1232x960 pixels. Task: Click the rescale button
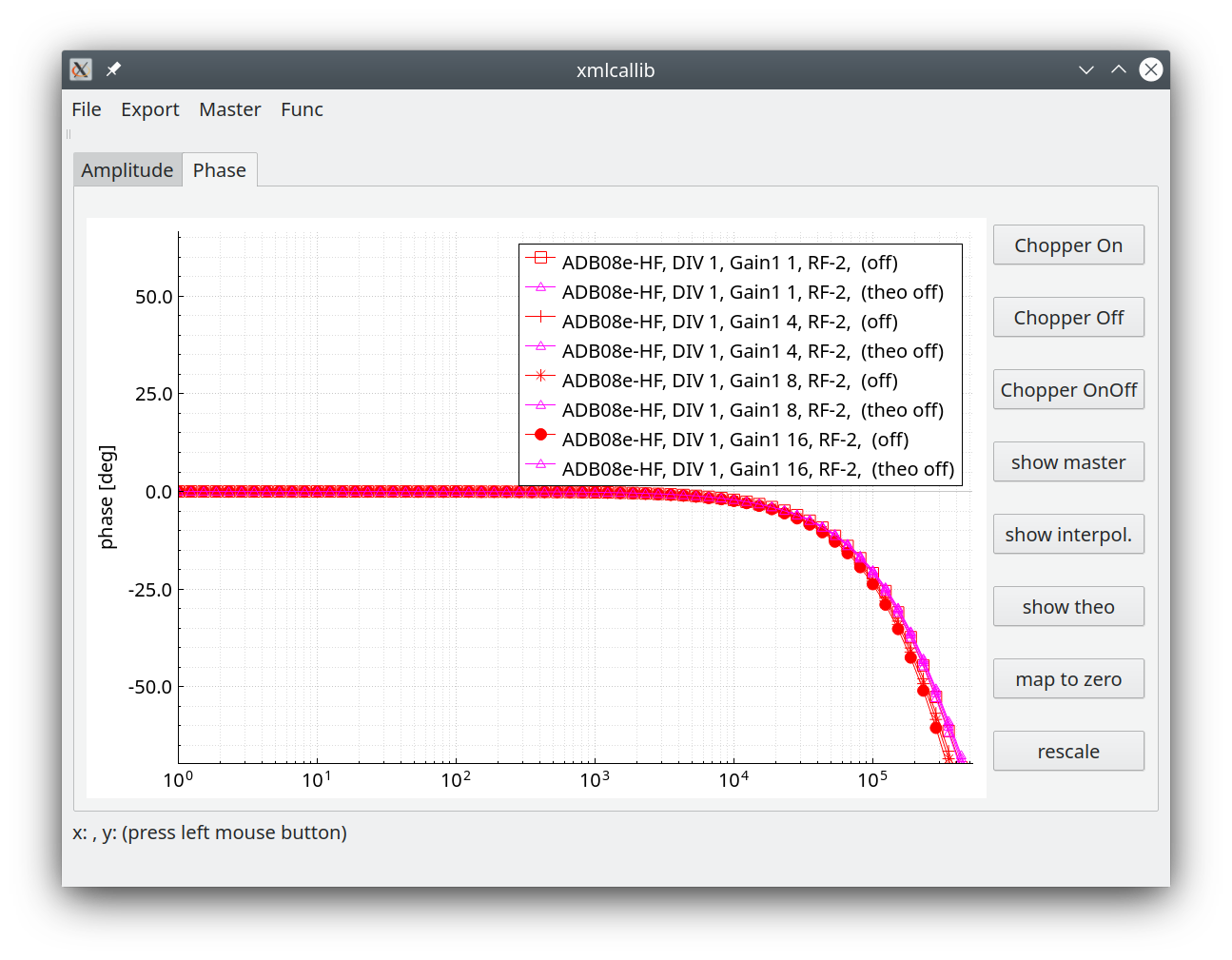[x=1068, y=752]
